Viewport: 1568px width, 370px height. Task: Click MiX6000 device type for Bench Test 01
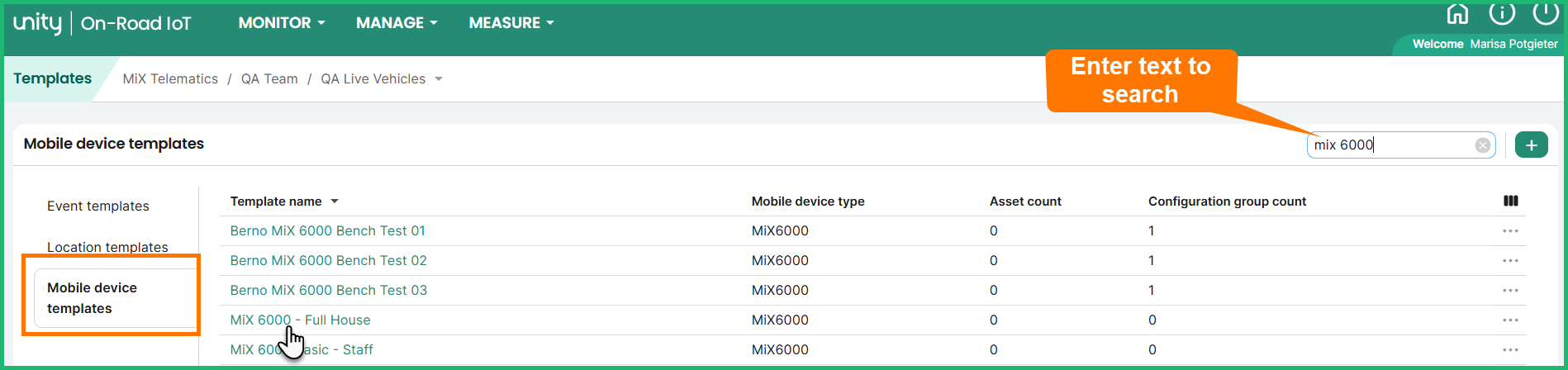[x=780, y=230]
